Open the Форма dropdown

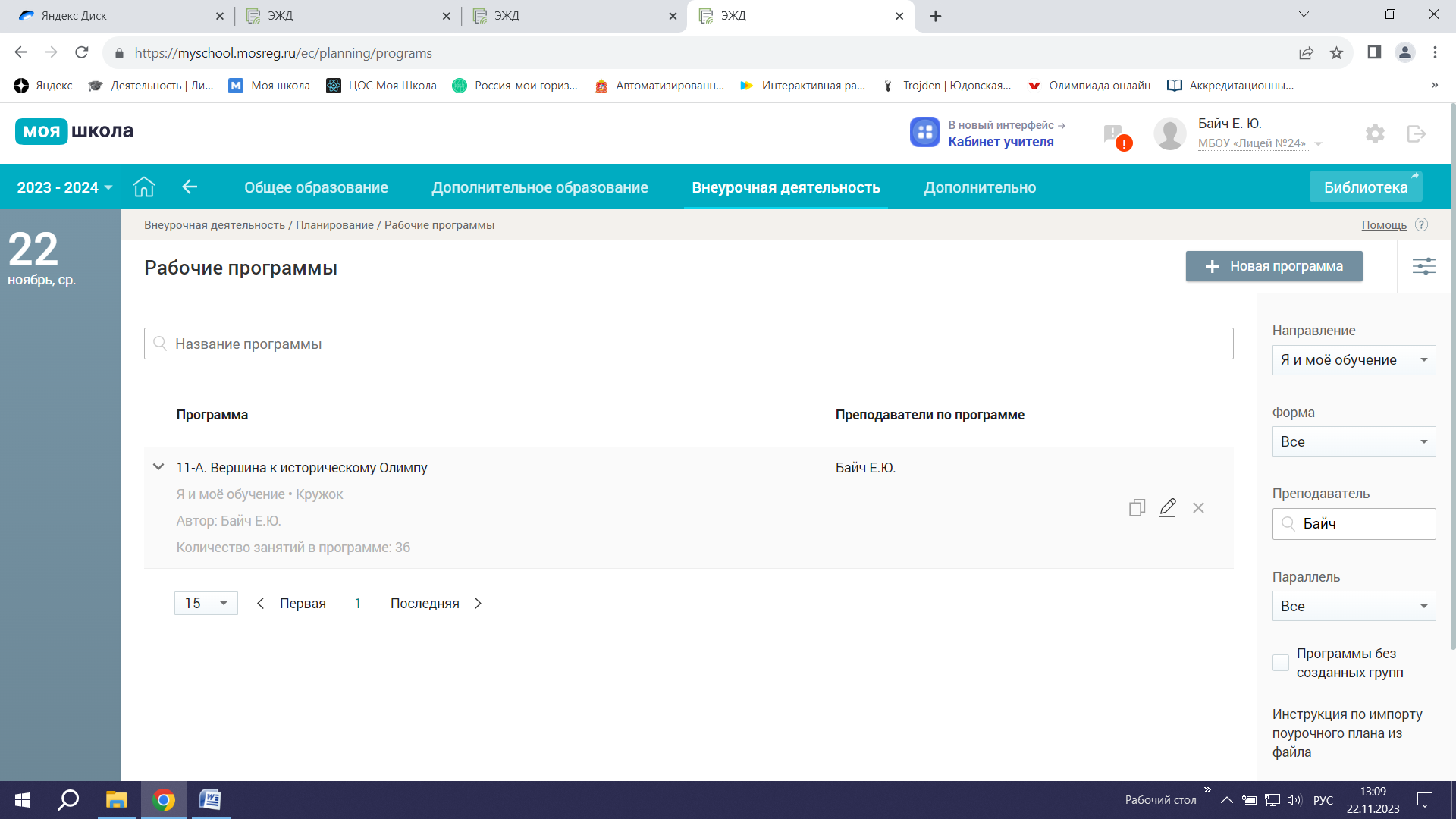[x=1354, y=441]
